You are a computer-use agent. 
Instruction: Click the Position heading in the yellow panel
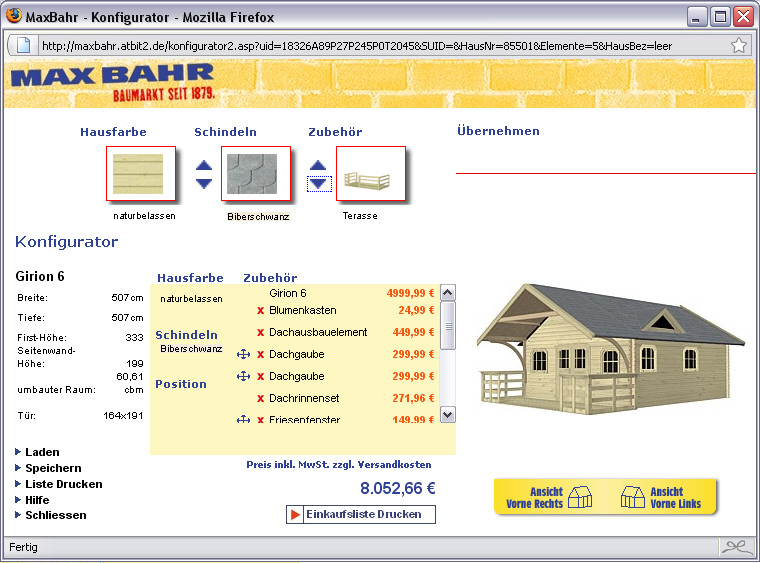pyautogui.click(x=181, y=384)
